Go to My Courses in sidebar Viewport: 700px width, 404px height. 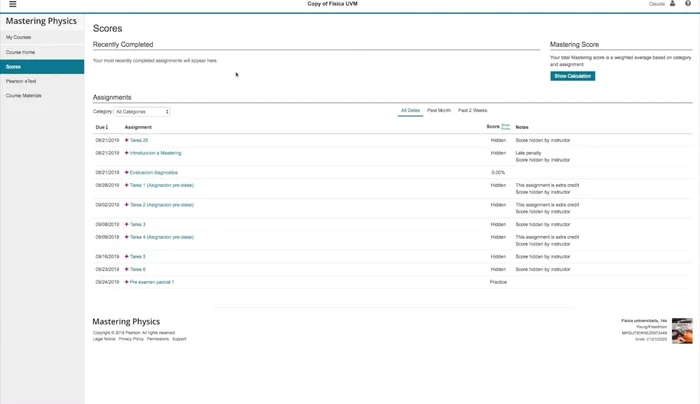[42, 37]
